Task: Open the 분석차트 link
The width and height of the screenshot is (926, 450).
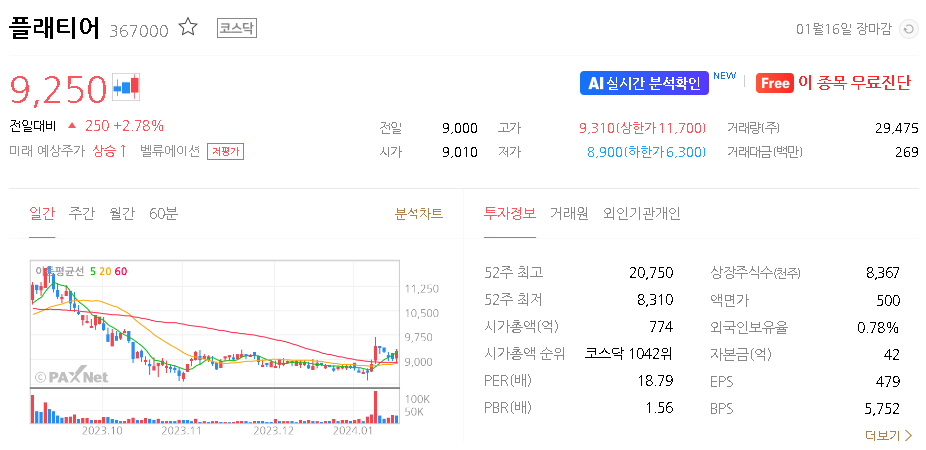Action: (x=419, y=213)
